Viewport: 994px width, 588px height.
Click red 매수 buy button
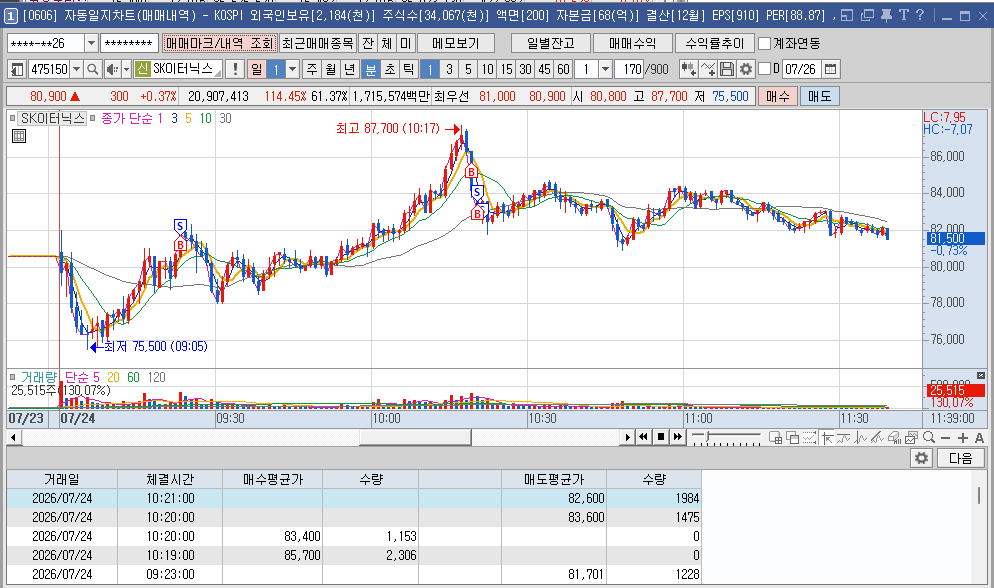tap(778, 96)
